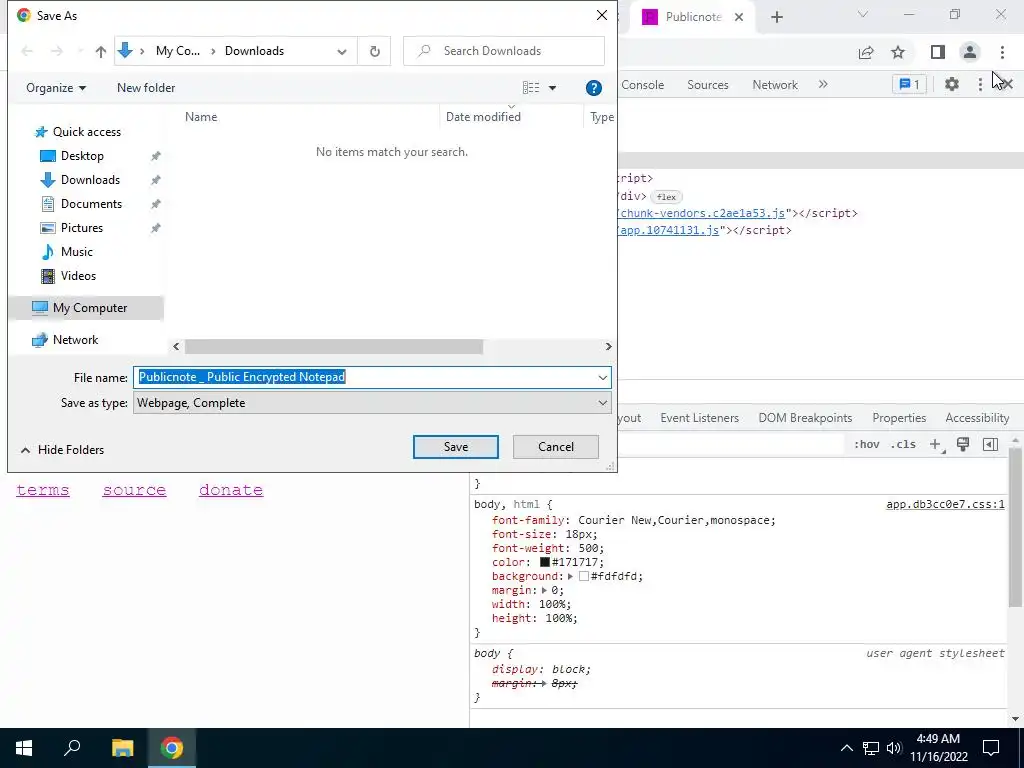Click the Up directory arrow in Save As
1024x768 pixels.
point(101,52)
